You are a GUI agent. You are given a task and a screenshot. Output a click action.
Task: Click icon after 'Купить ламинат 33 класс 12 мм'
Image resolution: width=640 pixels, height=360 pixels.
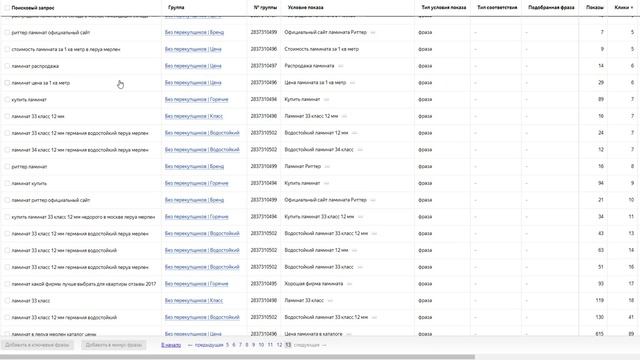pyautogui.click(x=360, y=217)
